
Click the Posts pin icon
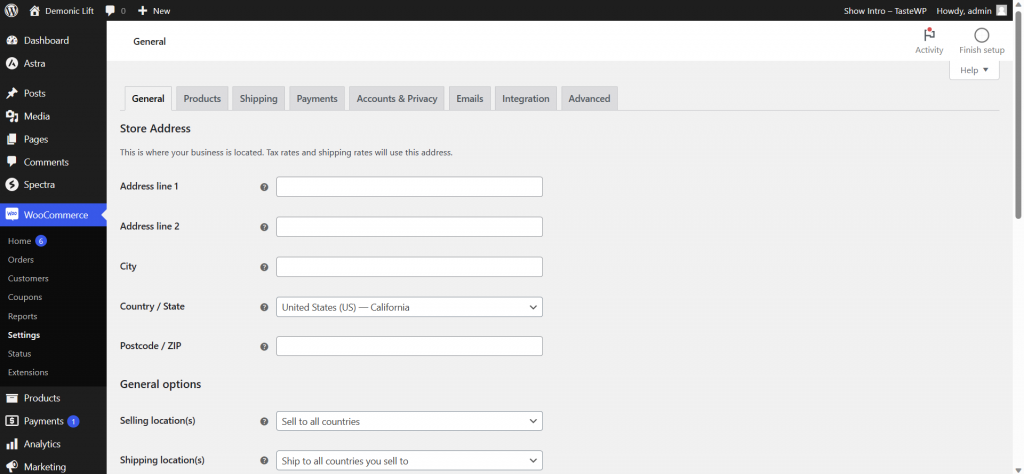tap(12, 93)
